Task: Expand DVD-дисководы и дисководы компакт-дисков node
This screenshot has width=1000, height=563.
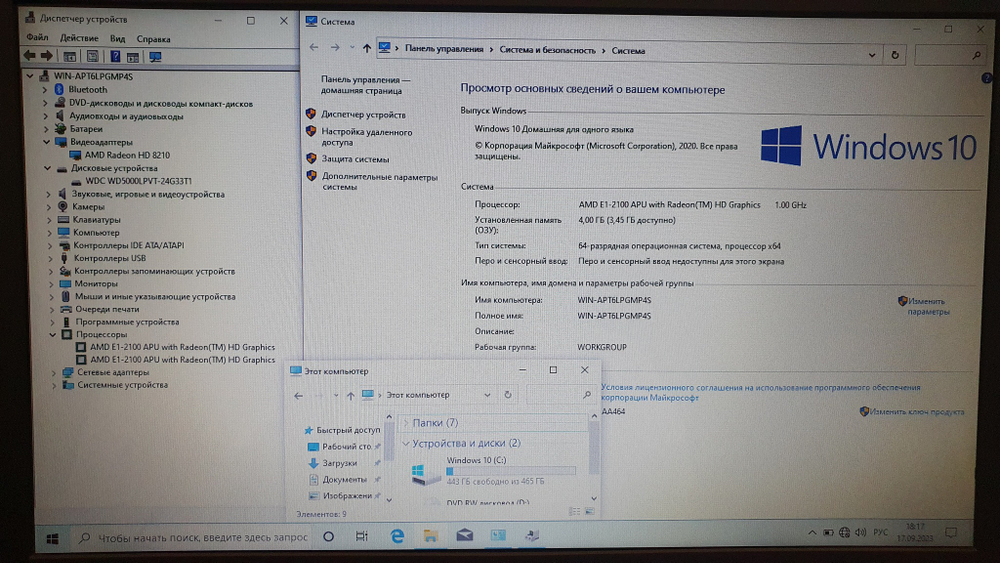Action: point(45,103)
